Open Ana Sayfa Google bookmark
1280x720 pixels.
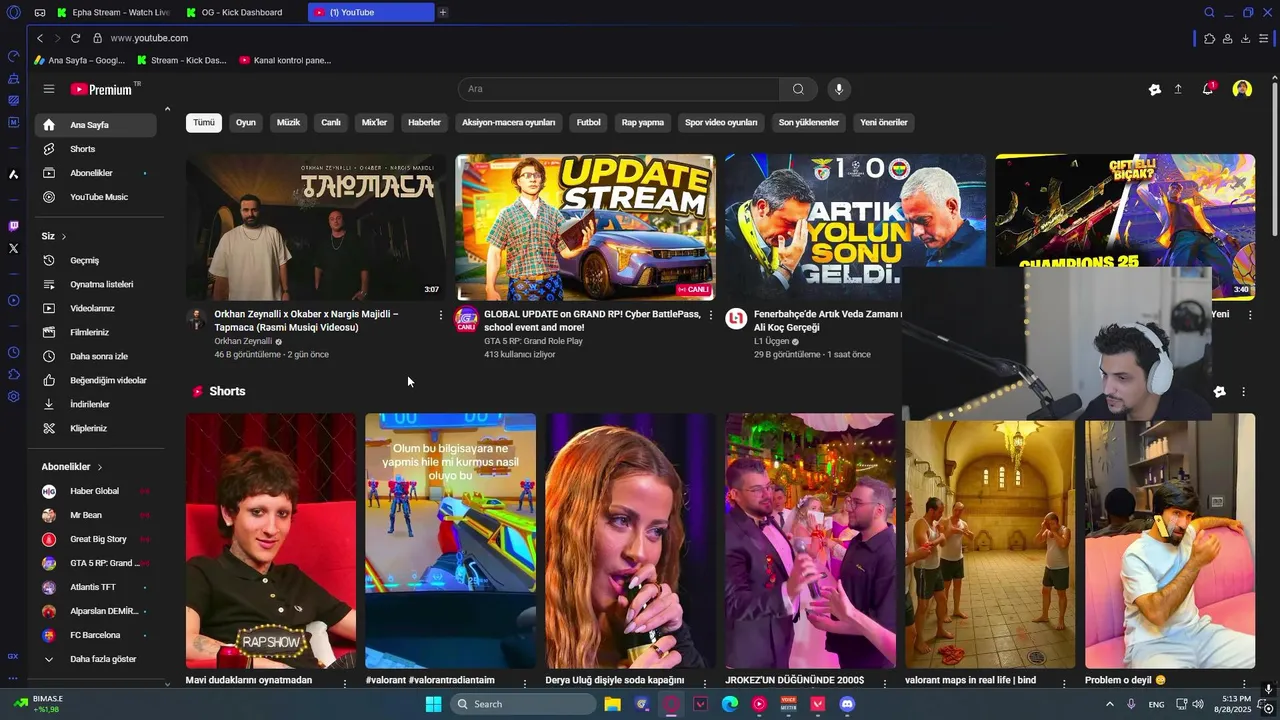(79, 60)
